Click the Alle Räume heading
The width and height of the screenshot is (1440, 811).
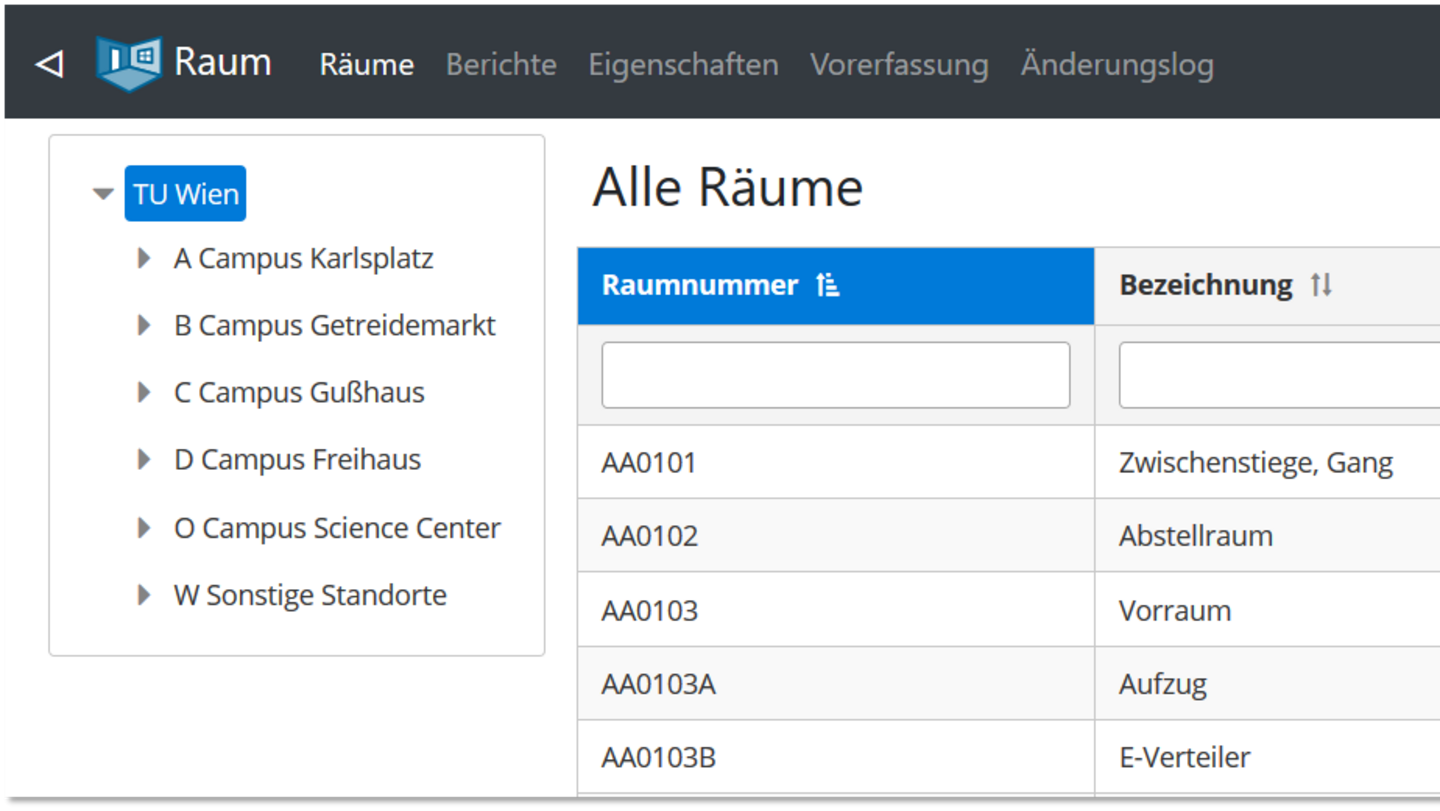point(728,187)
